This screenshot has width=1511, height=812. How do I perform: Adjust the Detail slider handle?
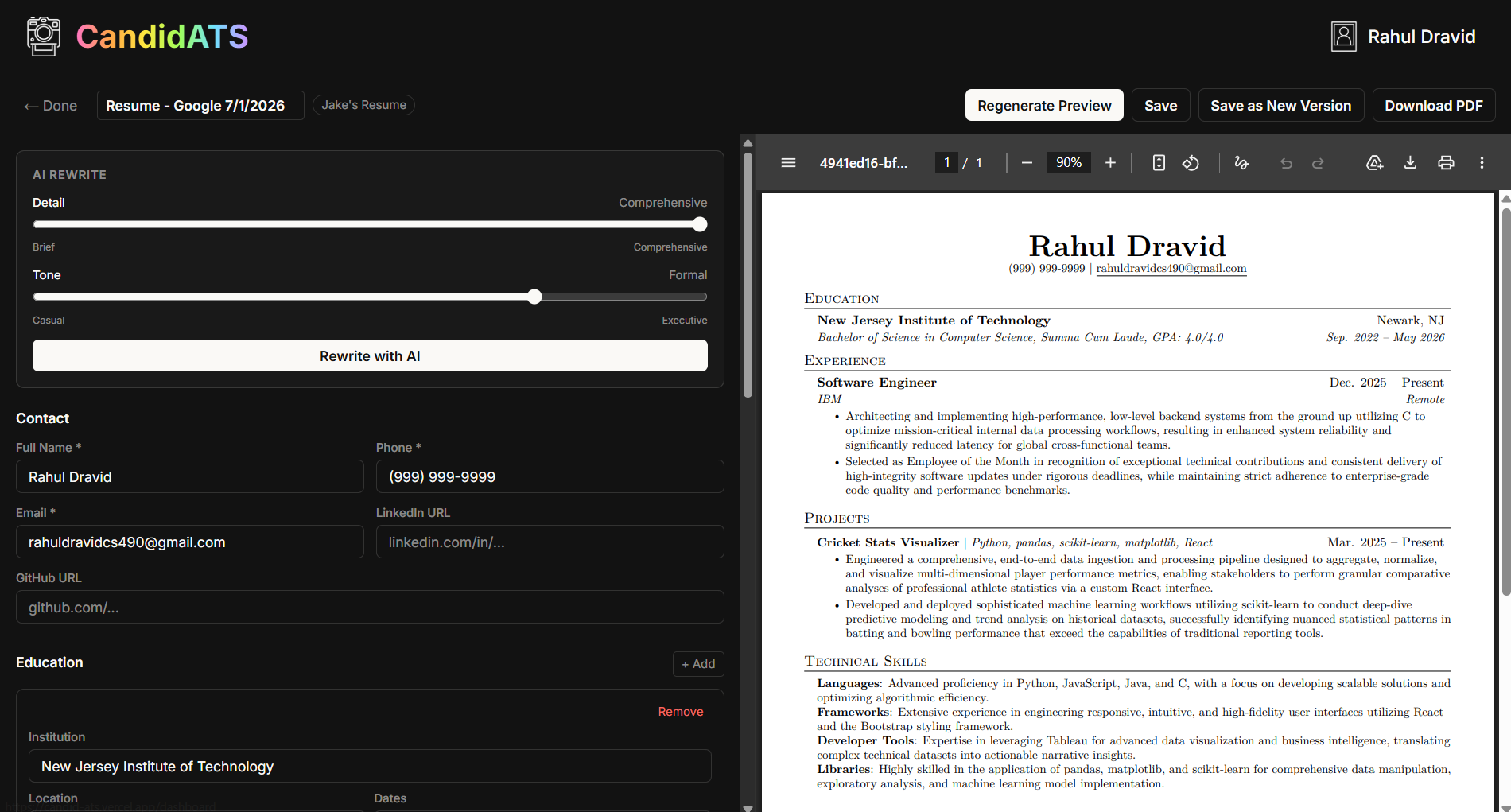pyautogui.click(x=700, y=224)
